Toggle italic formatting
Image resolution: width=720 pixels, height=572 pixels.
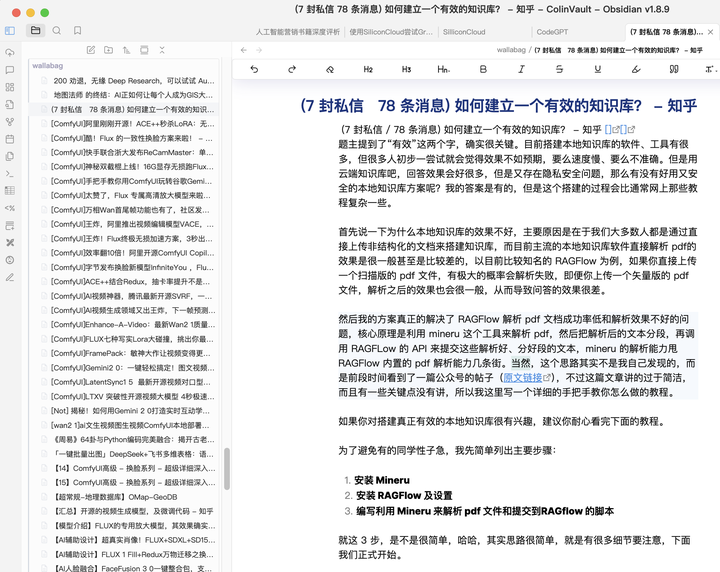coord(521,69)
